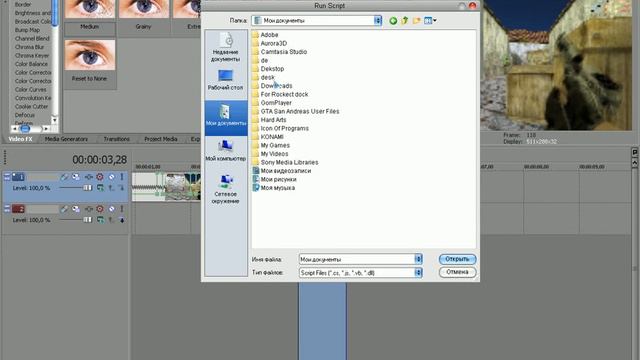The height and width of the screenshot is (360, 640).
Task: Click the Открыть button
Action: (457, 259)
